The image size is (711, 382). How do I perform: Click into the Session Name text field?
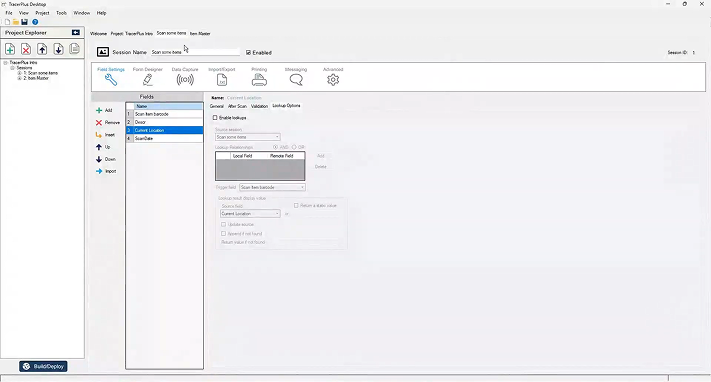click(x=195, y=52)
